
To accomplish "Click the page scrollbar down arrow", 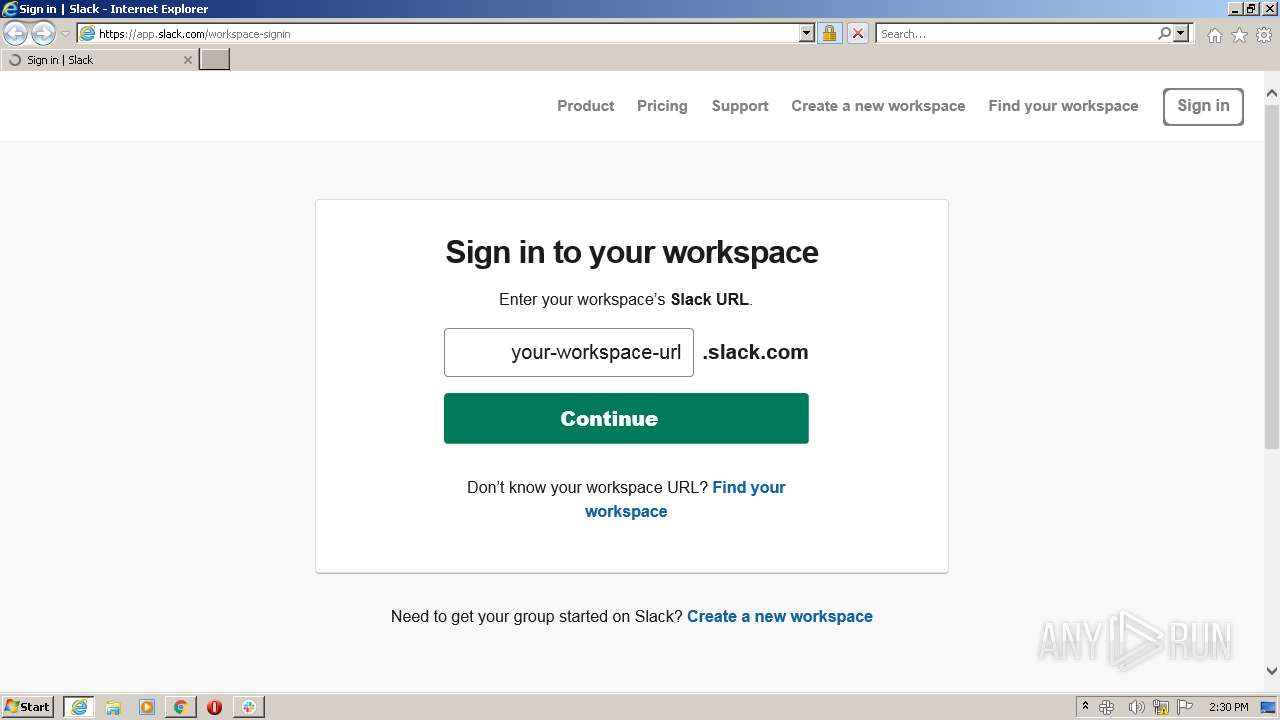I will coord(1272,671).
